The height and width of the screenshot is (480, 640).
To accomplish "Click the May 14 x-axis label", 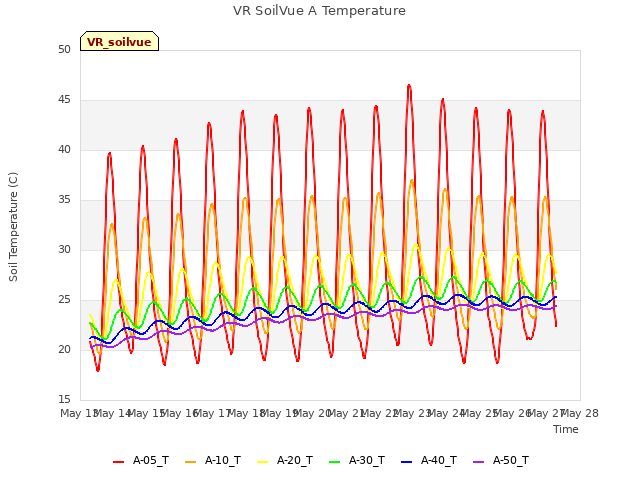I will (x=113, y=413).
